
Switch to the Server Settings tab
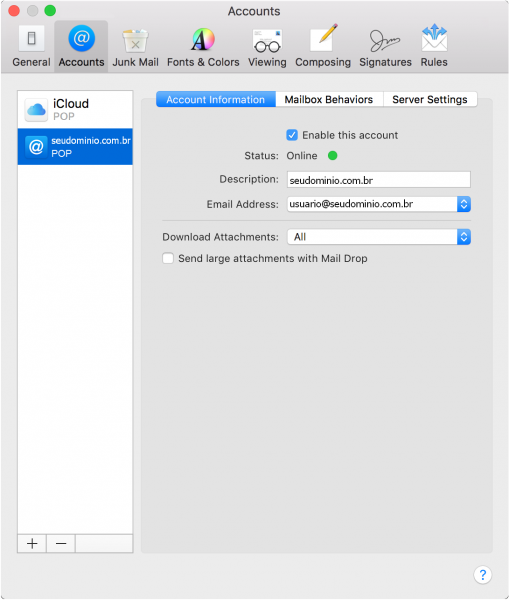pyautogui.click(x=430, y=99)
